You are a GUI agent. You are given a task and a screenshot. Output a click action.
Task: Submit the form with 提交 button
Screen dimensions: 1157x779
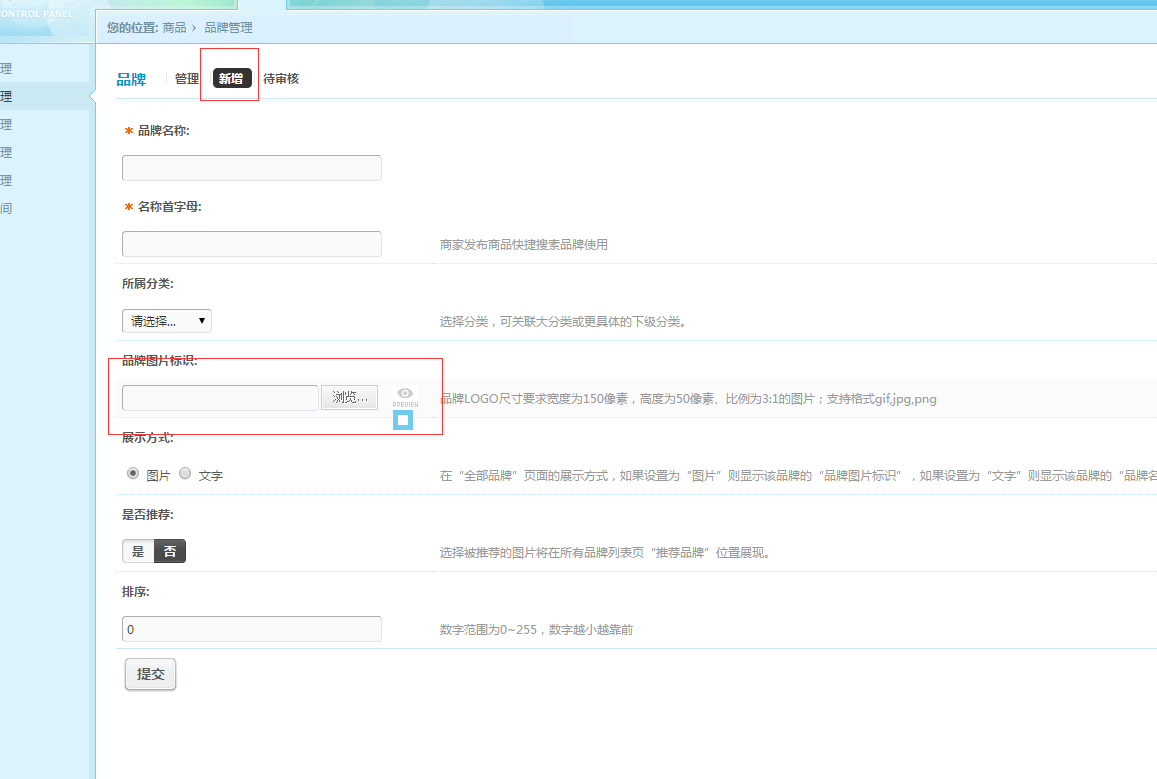151,674
